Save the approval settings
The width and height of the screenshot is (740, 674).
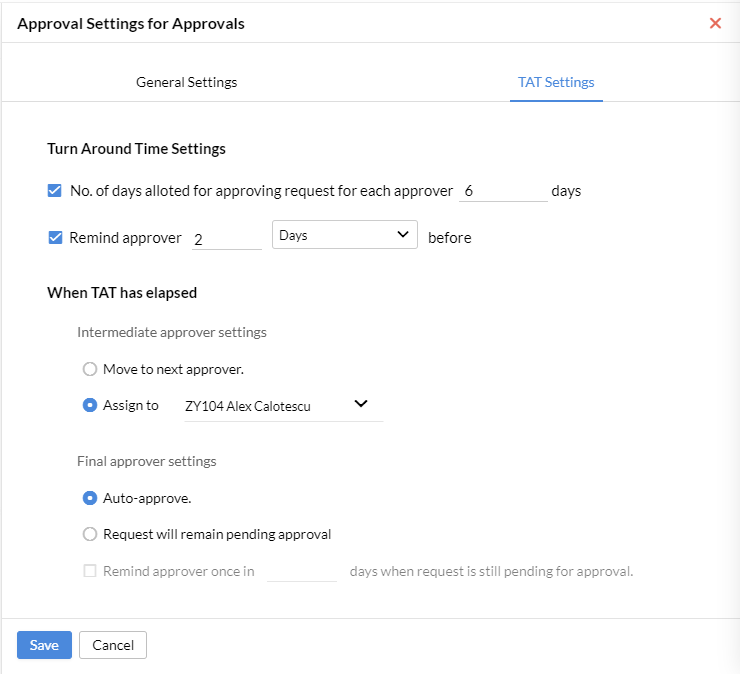[x=44, y=645]
